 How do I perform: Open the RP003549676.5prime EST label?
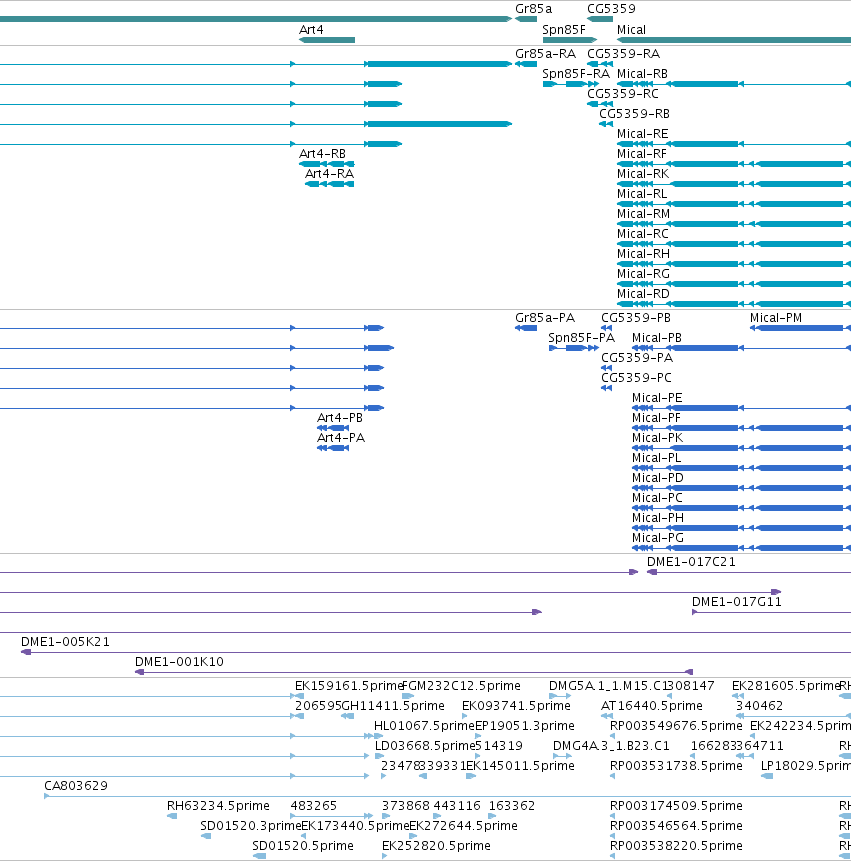[x=676, y=726]
